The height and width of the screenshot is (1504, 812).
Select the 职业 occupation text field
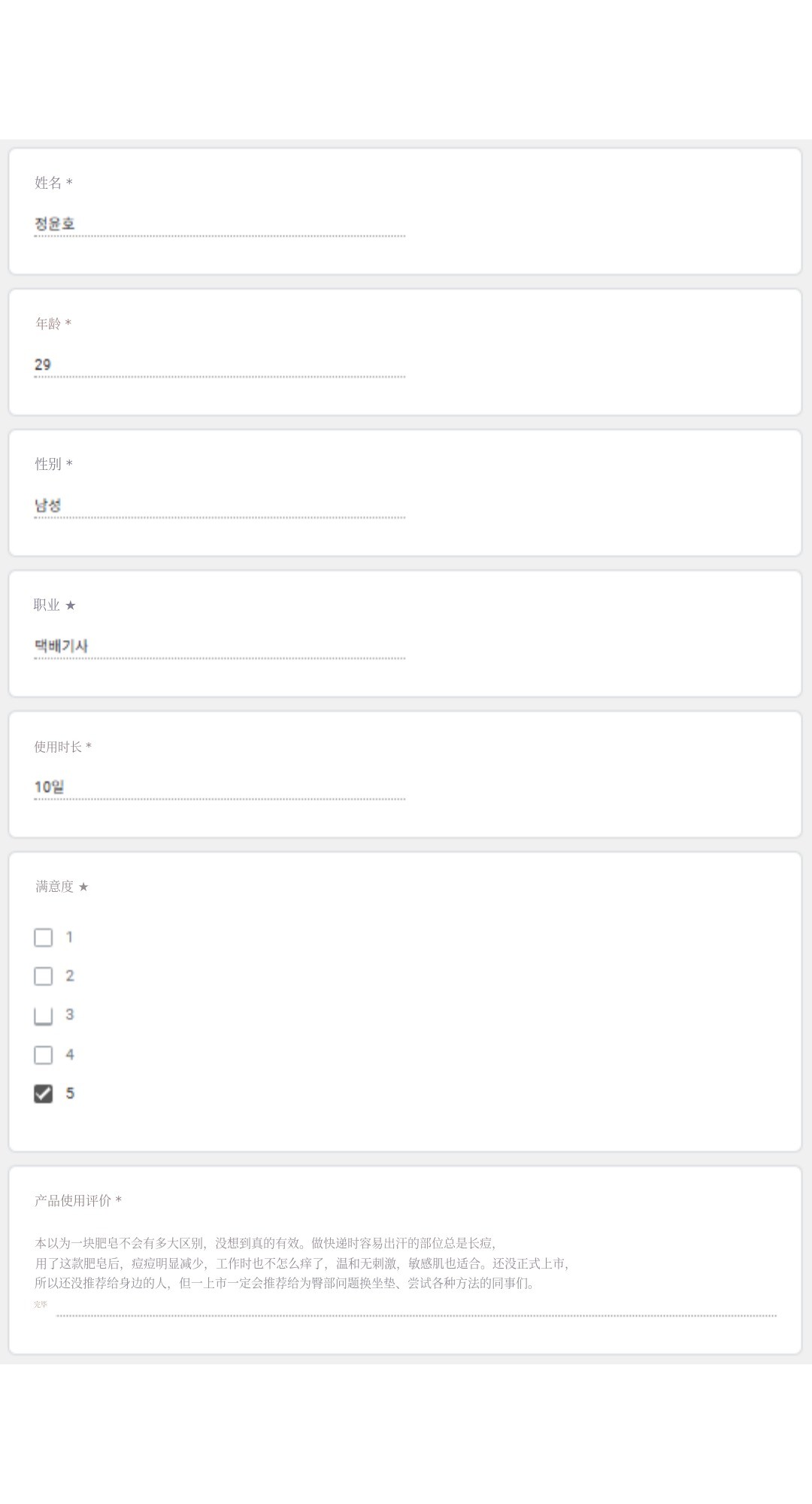tap(218, 646)
